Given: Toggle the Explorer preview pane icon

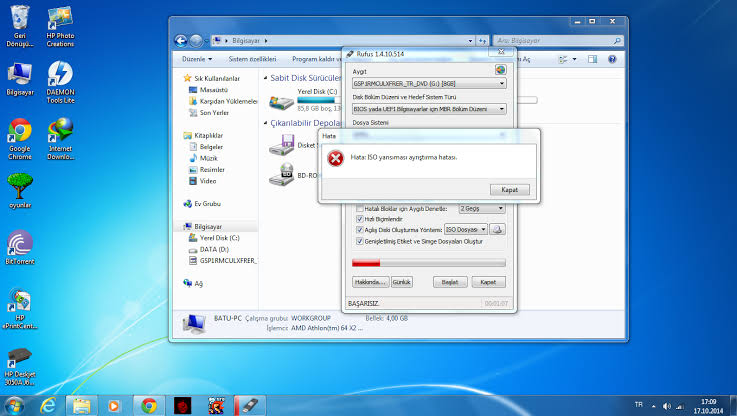Looking at the screenshot, I should point(592,59).
